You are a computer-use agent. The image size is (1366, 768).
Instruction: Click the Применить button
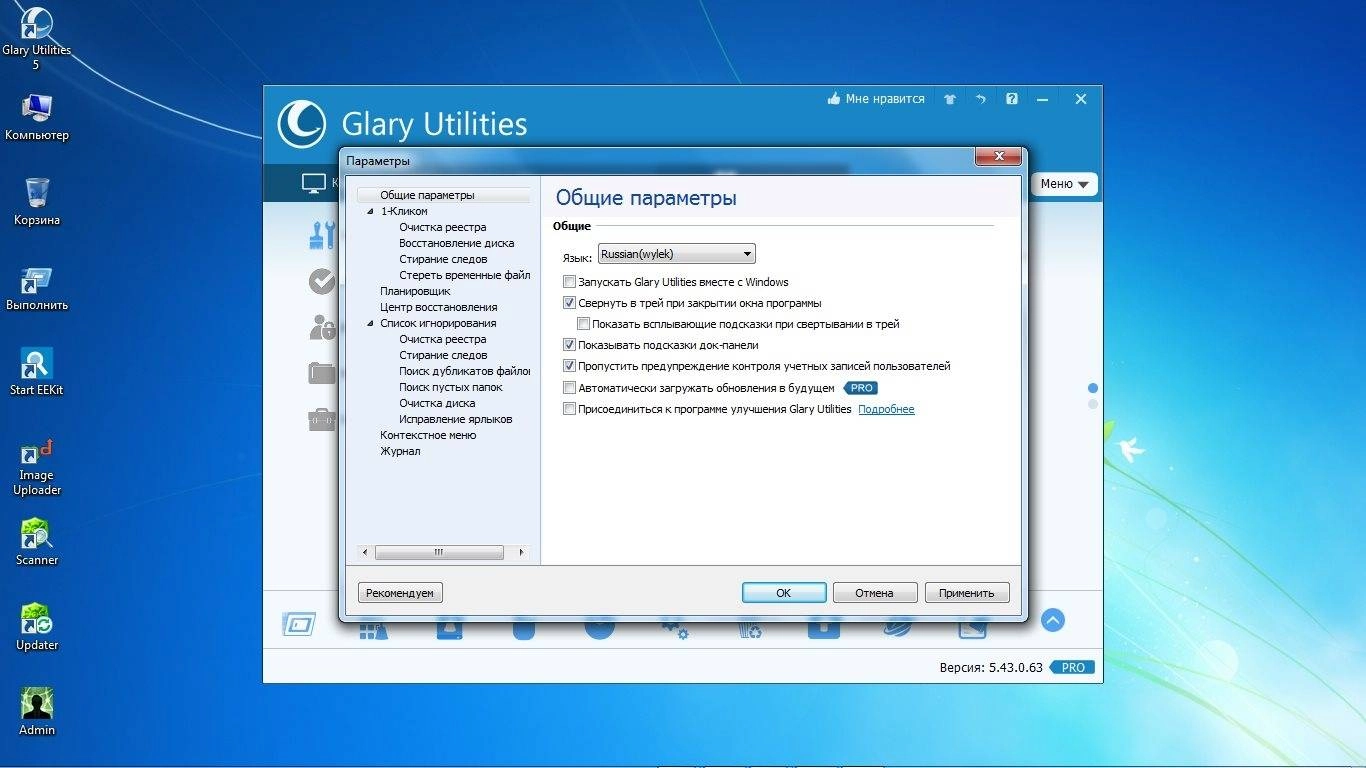(x=967, y=593)
